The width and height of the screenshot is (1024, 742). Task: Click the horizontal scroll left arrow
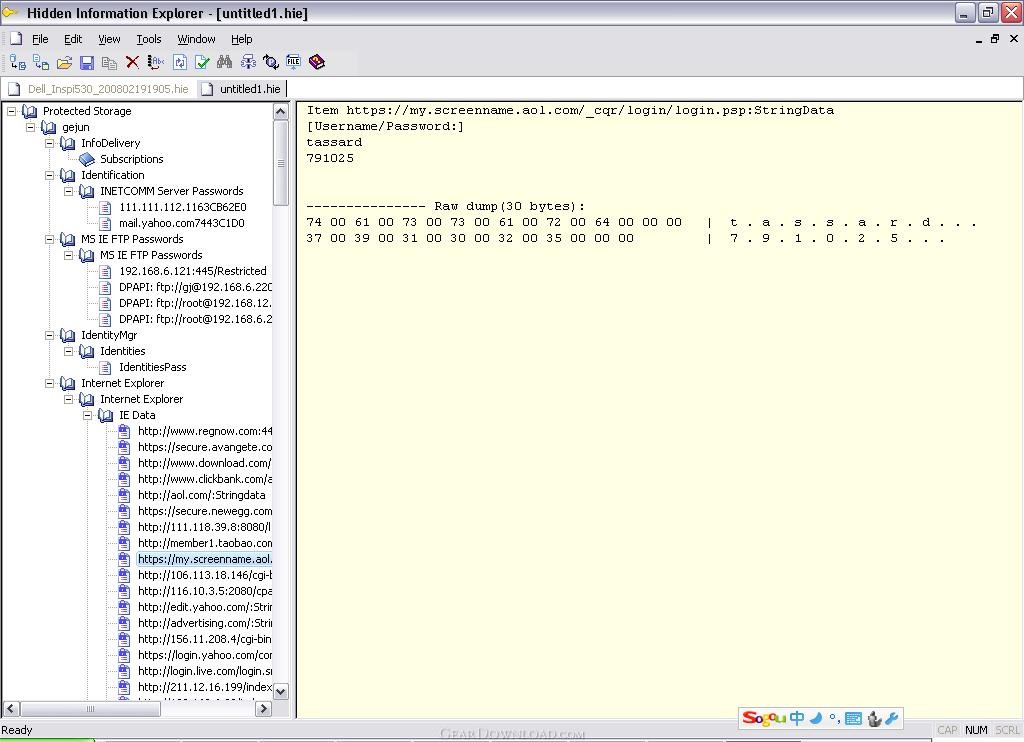(11, 708)
